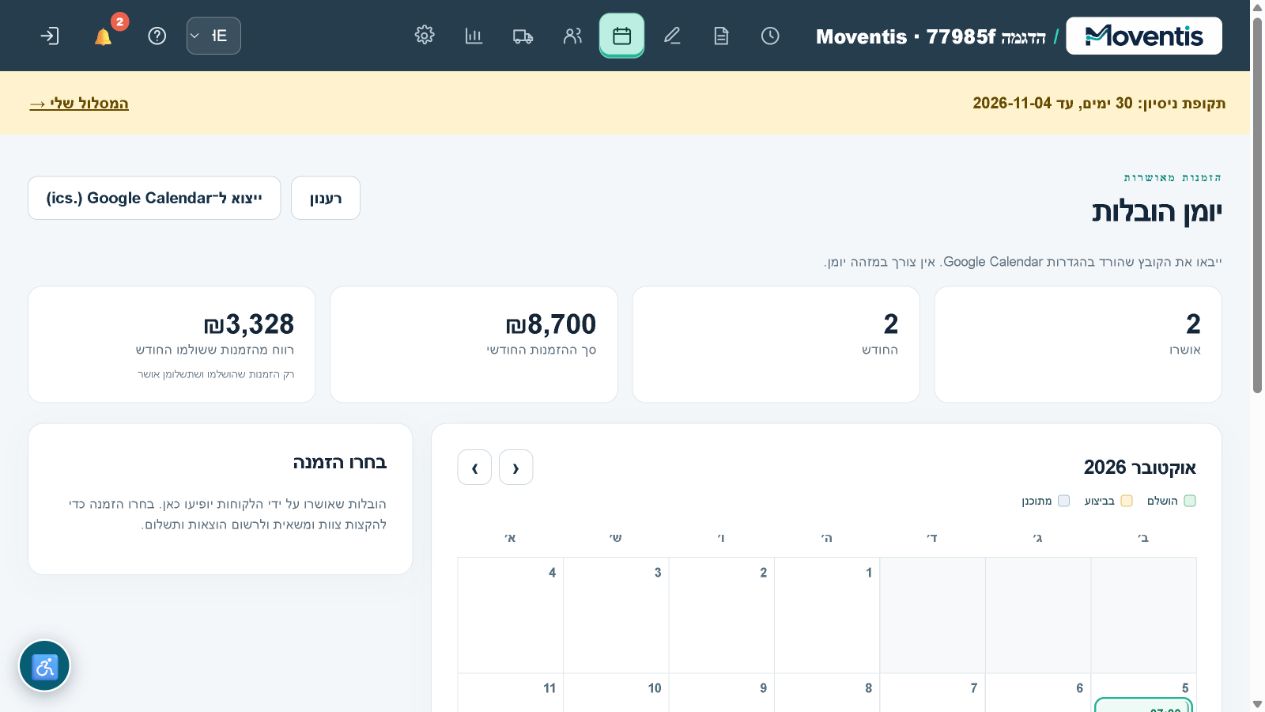The height and width of the screenshot is (712, 1265).
Task: Click the בביצוע yellow legend swatch
Action: (1127, 501)
